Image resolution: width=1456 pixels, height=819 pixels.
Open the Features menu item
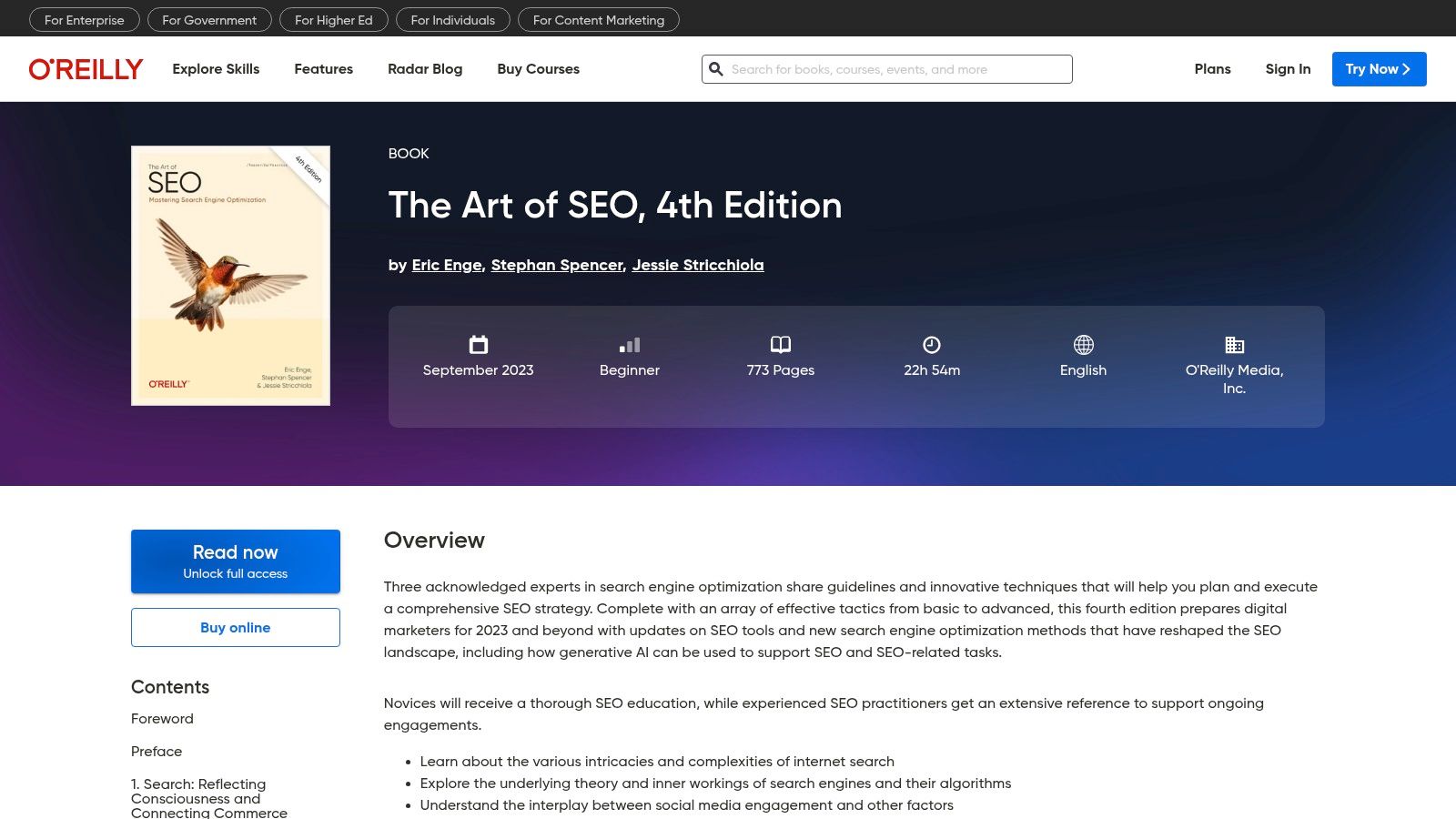coord(323,69)
